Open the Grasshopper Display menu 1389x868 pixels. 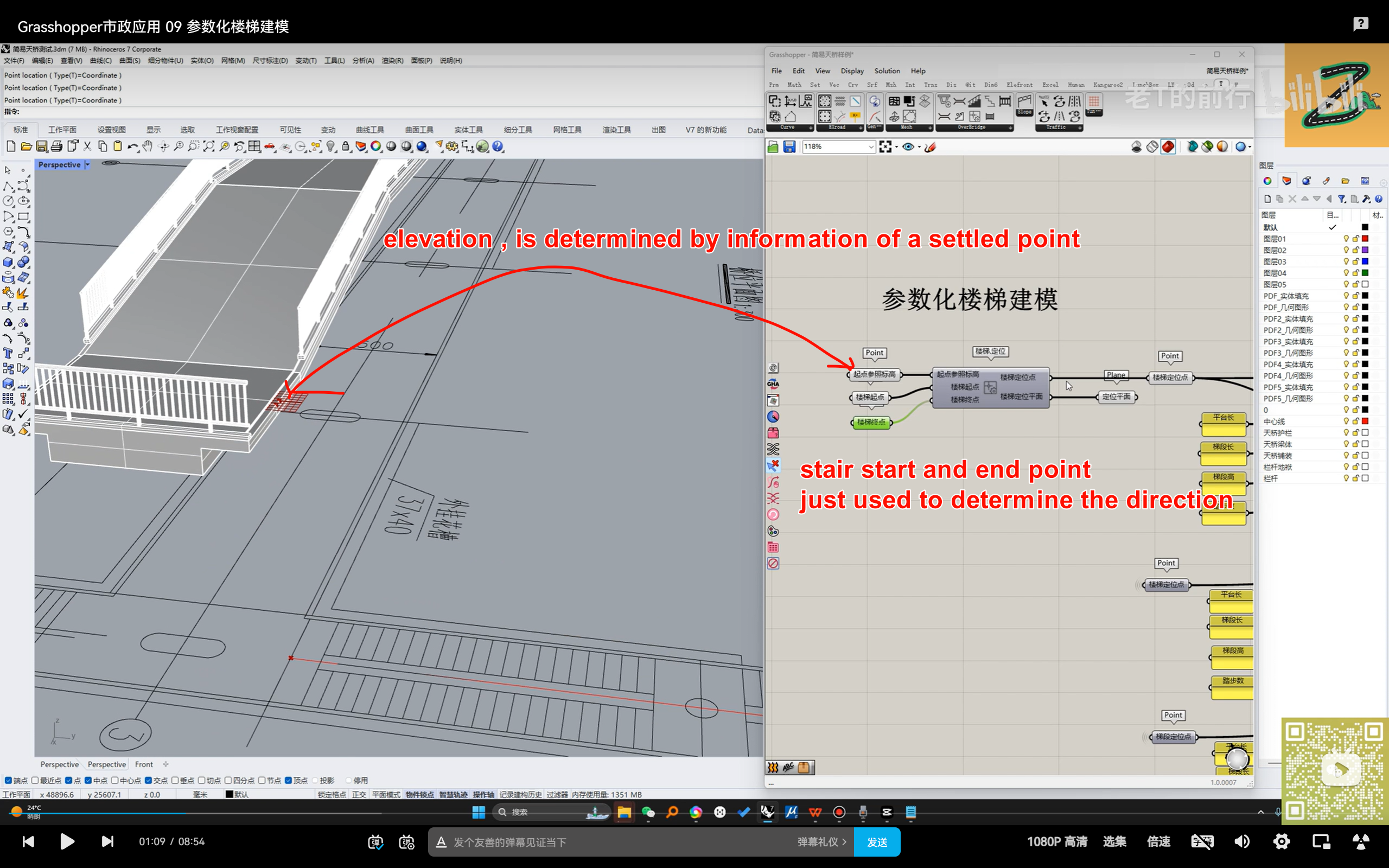click(x=852, y=71)
